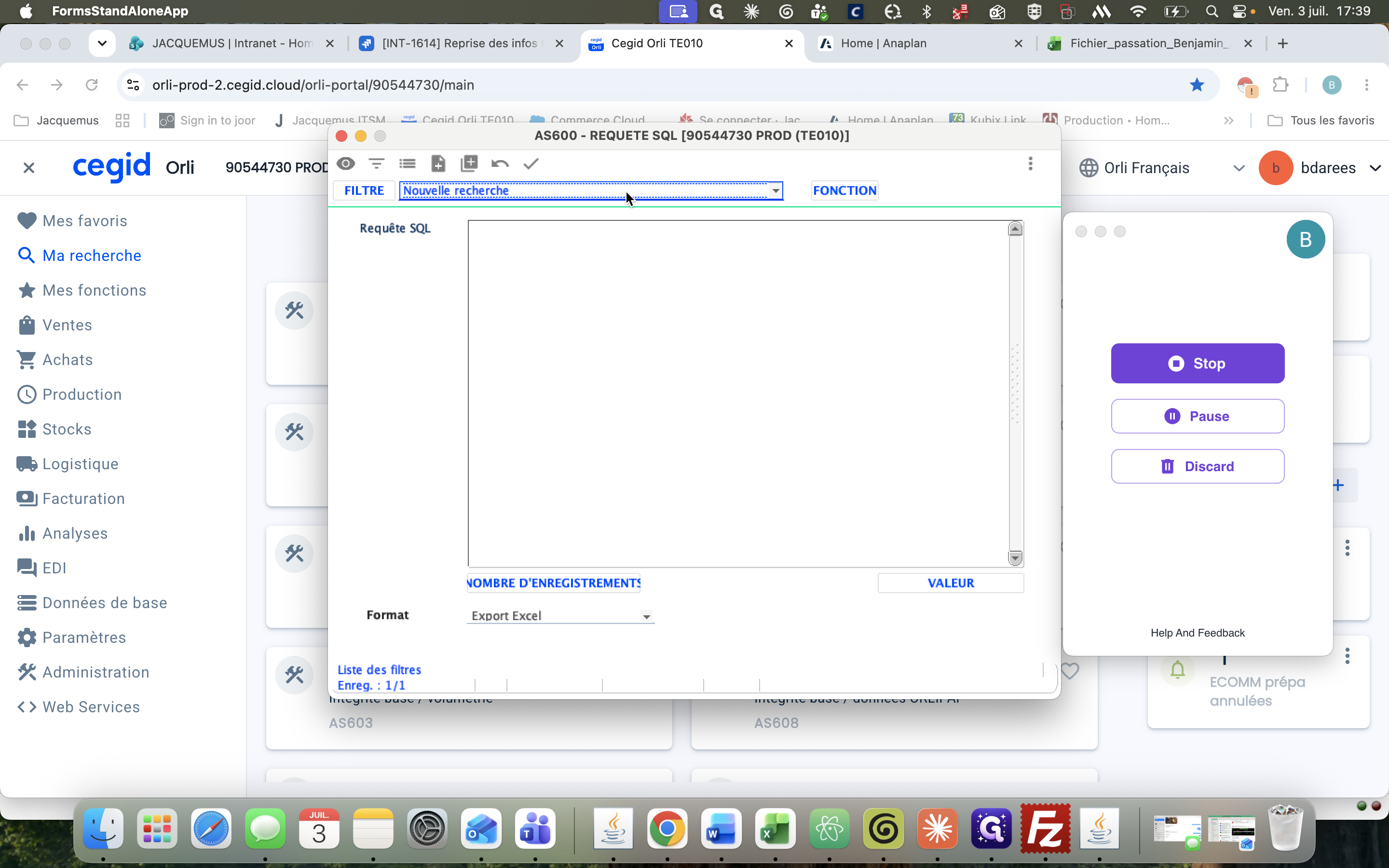Image resolution: width=1389 pixels, height=868 pixels.
Task: Click the FILTRE button
Action: tap(364, 190)
